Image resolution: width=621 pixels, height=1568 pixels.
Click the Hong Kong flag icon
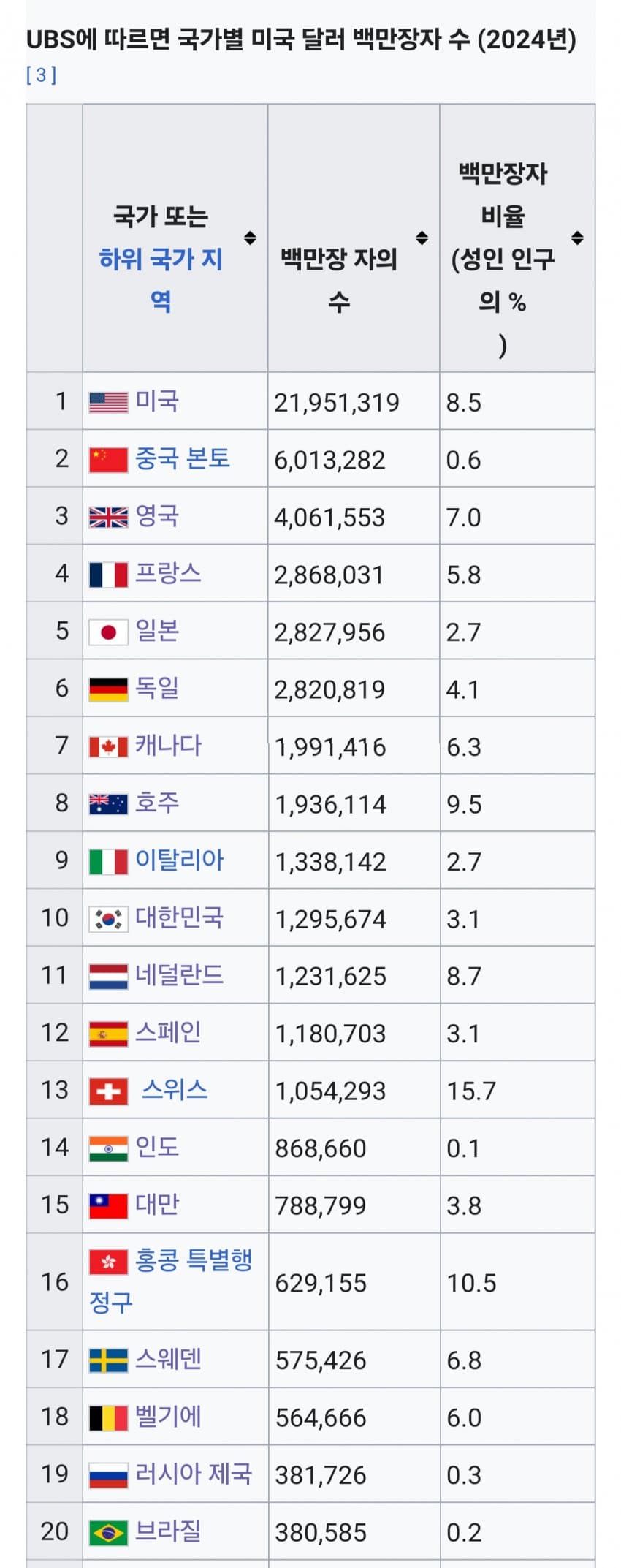(x=108, y=1262)
